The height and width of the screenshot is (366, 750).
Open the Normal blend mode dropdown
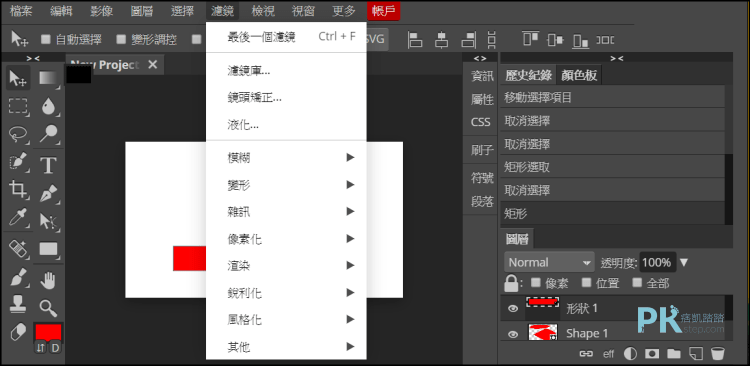click(x=549, y=262)
